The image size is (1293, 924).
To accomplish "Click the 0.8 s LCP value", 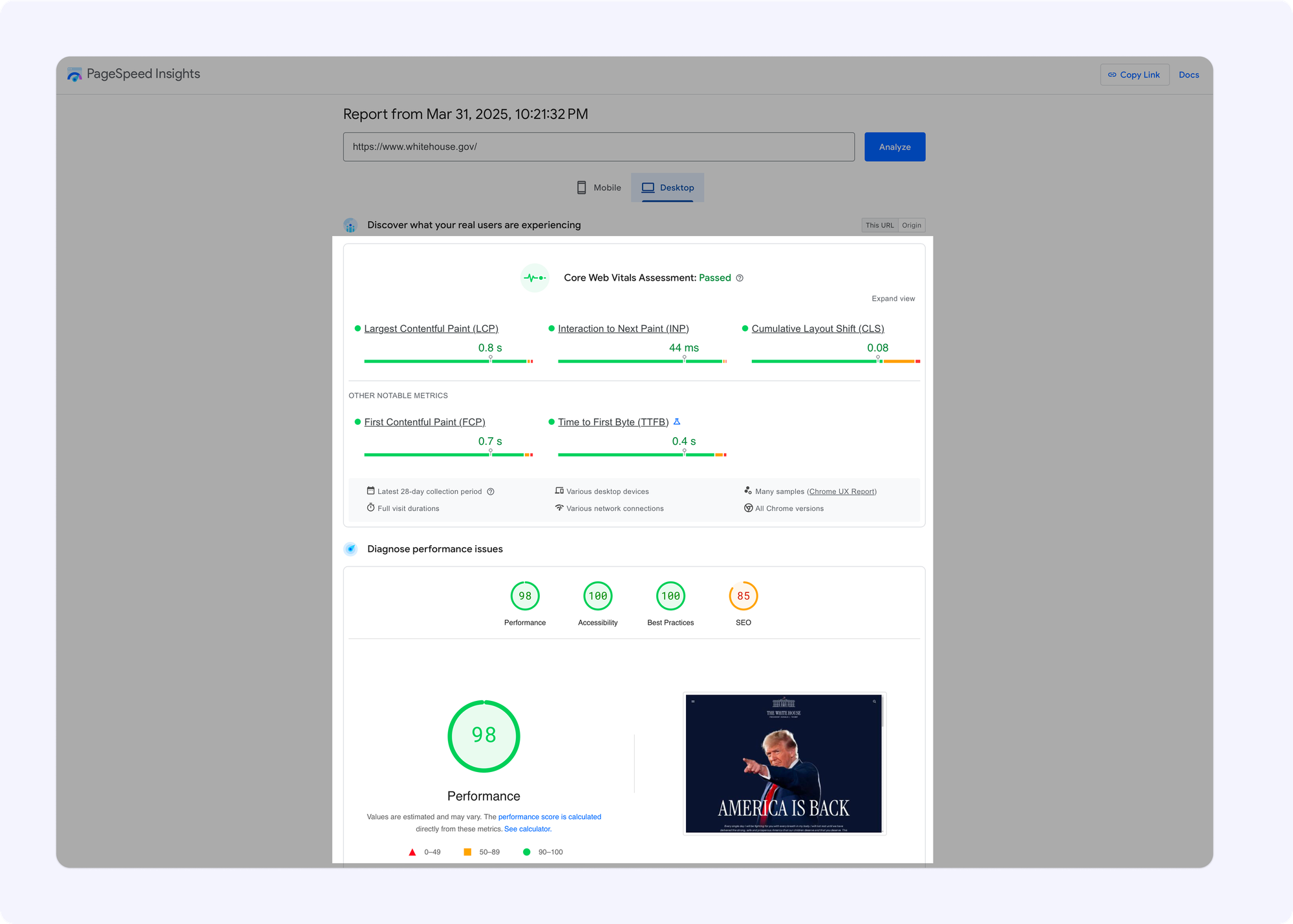I will (490, 348).
